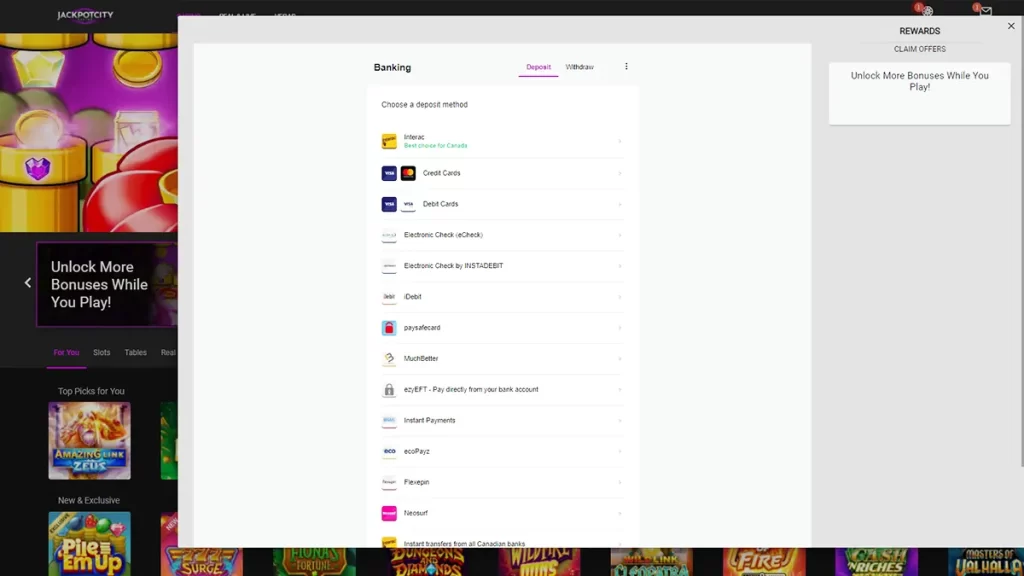
Task: Open the Fiona's Fortune game thumbnail
Action: tap(314, 562)
